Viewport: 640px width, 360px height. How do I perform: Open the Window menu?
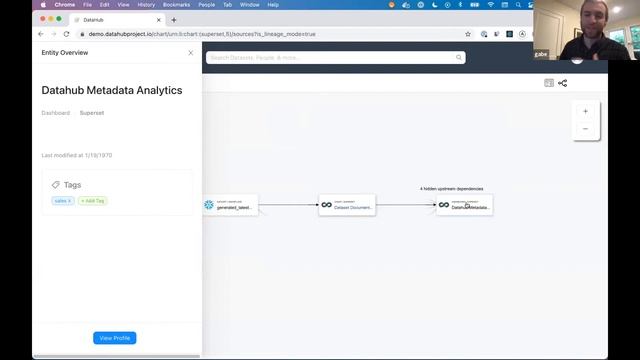[250, 5]
